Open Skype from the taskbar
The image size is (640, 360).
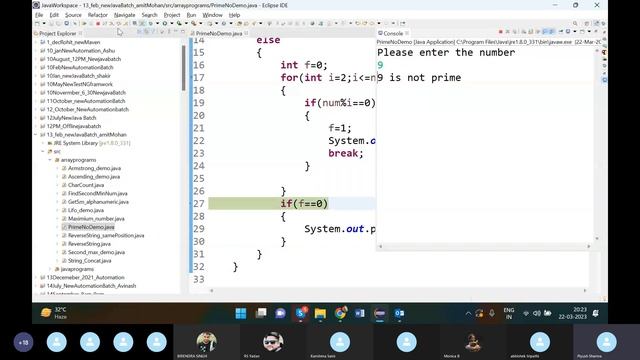coord(301,313)
